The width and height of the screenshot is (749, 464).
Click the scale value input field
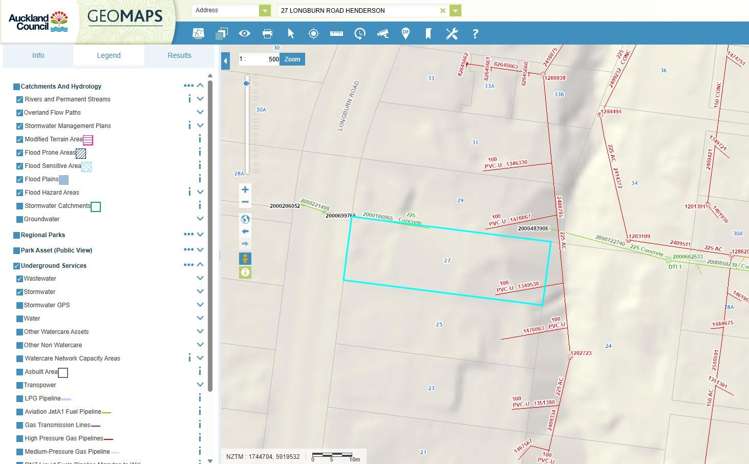[258, 59]
